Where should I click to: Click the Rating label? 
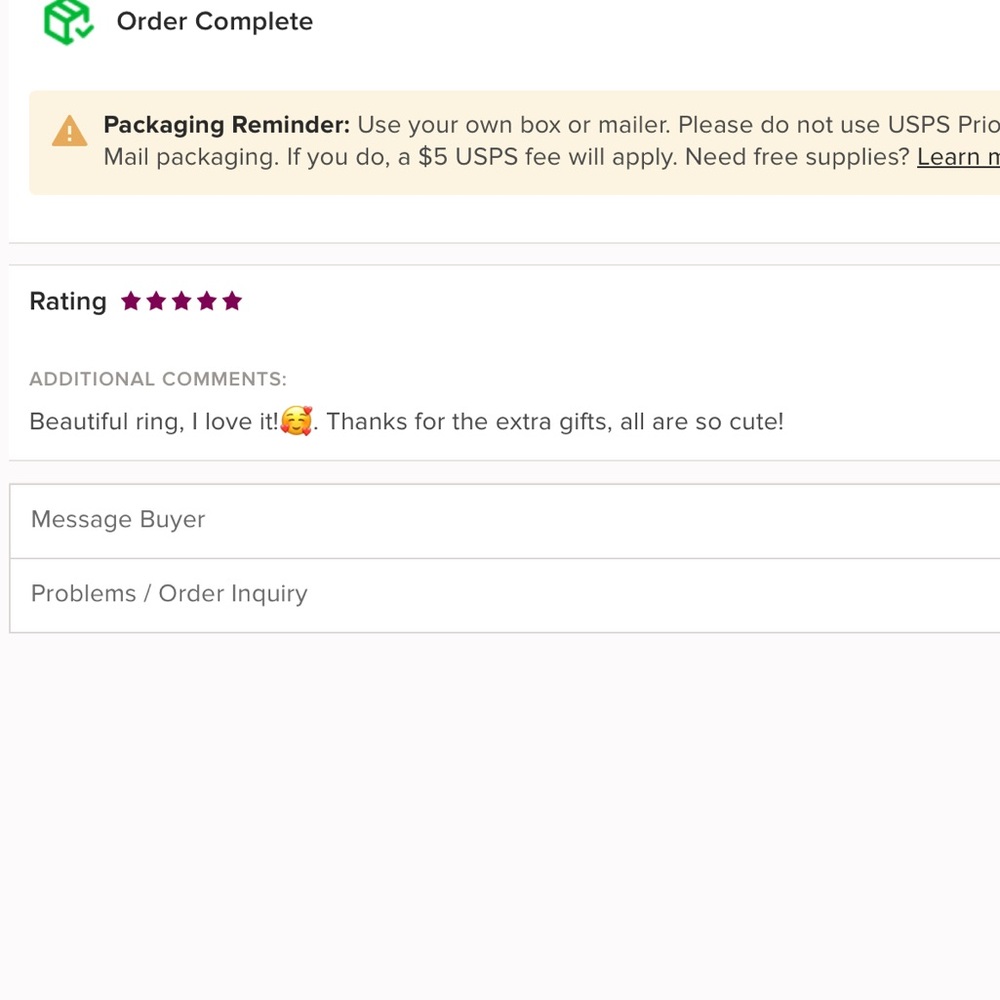tap(68, 301)
